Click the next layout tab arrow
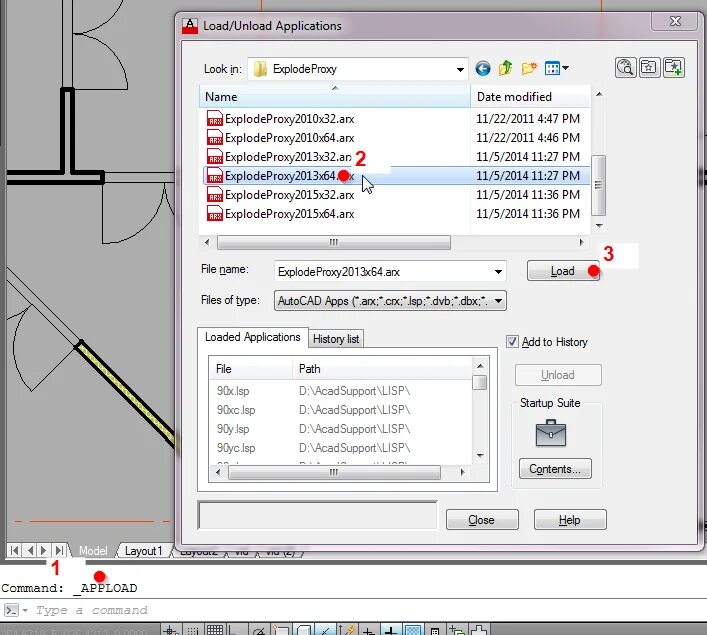The image size is (707, 635). pyautogui.click(x=44, y=550)
